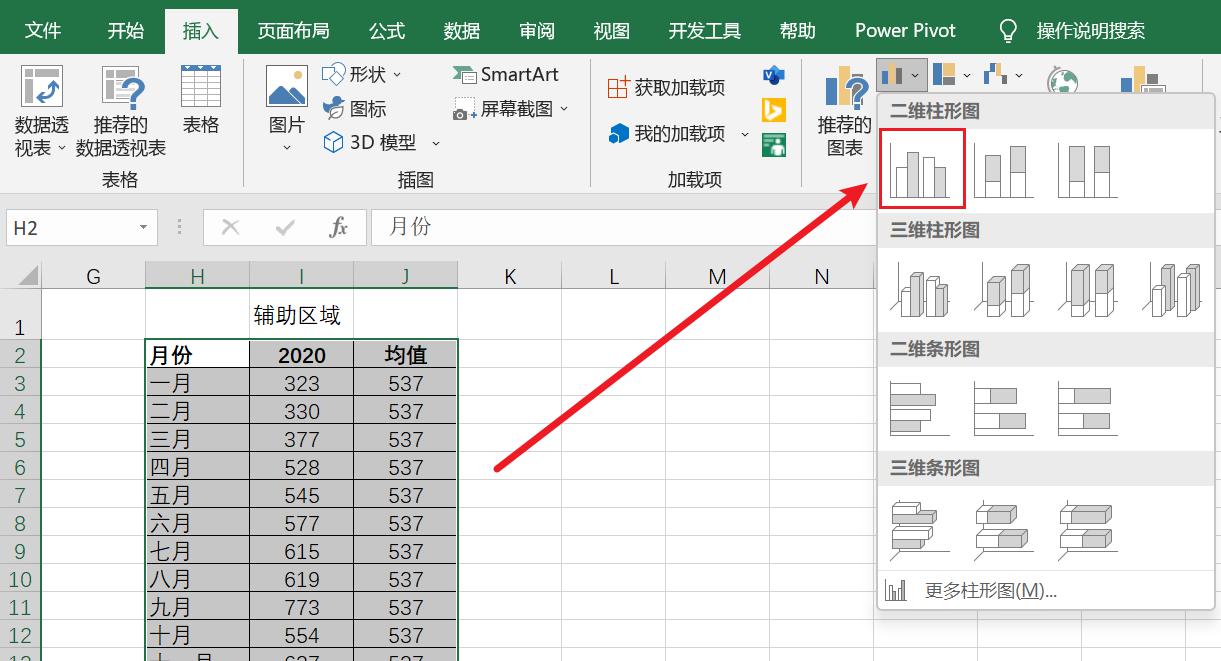Screen dimensions: 1221x661
Task: Insert a SmartArt graphic
Action: [505, 74]
